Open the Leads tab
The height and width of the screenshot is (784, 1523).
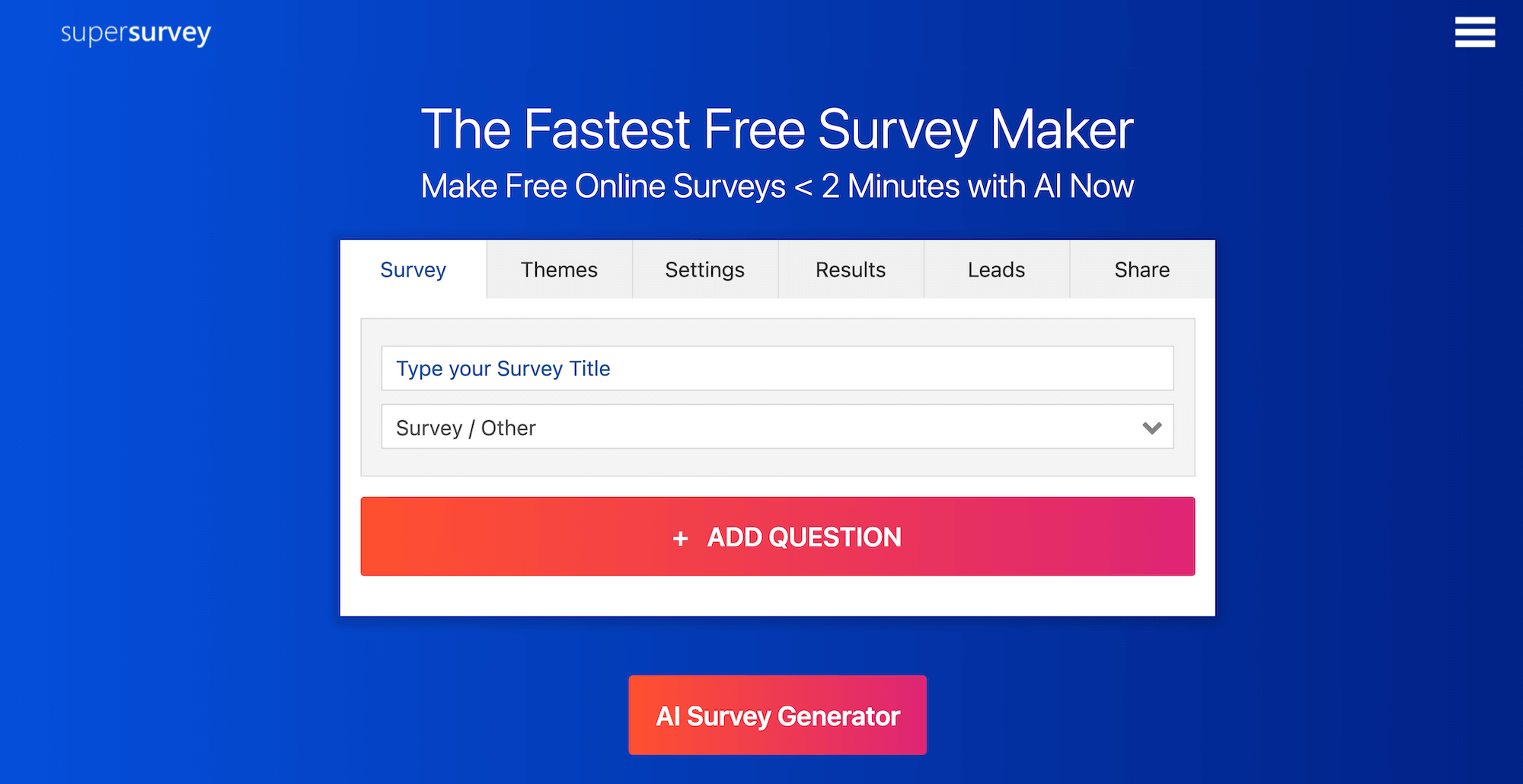click(996, 269)
